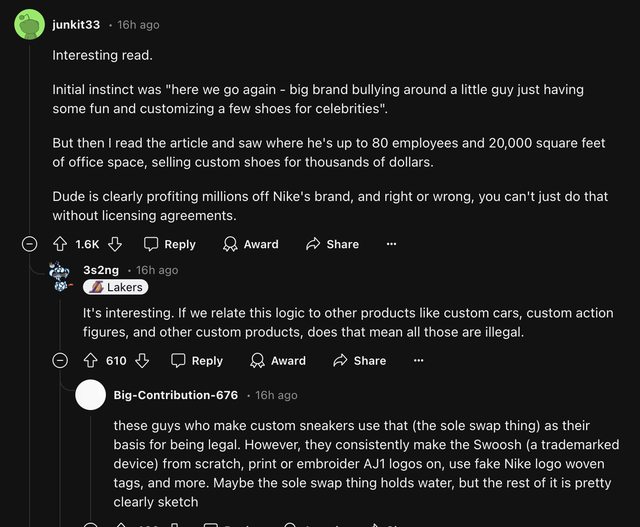Share 3s2ng's comment
640x527 pixels.
(359, 360)
